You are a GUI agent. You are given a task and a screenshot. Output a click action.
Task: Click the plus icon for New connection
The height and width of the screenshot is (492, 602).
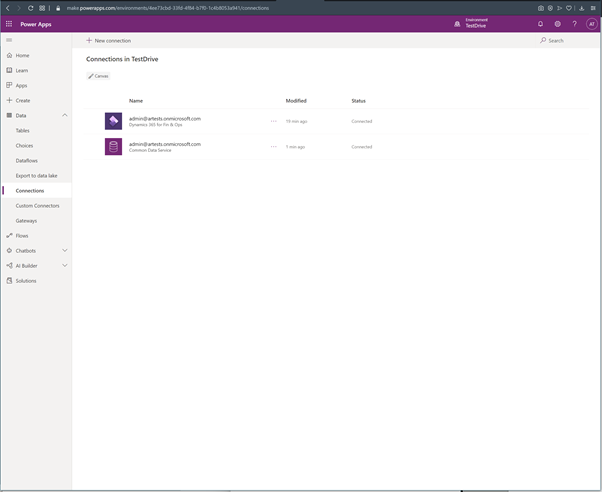click(x=89, y=40)
